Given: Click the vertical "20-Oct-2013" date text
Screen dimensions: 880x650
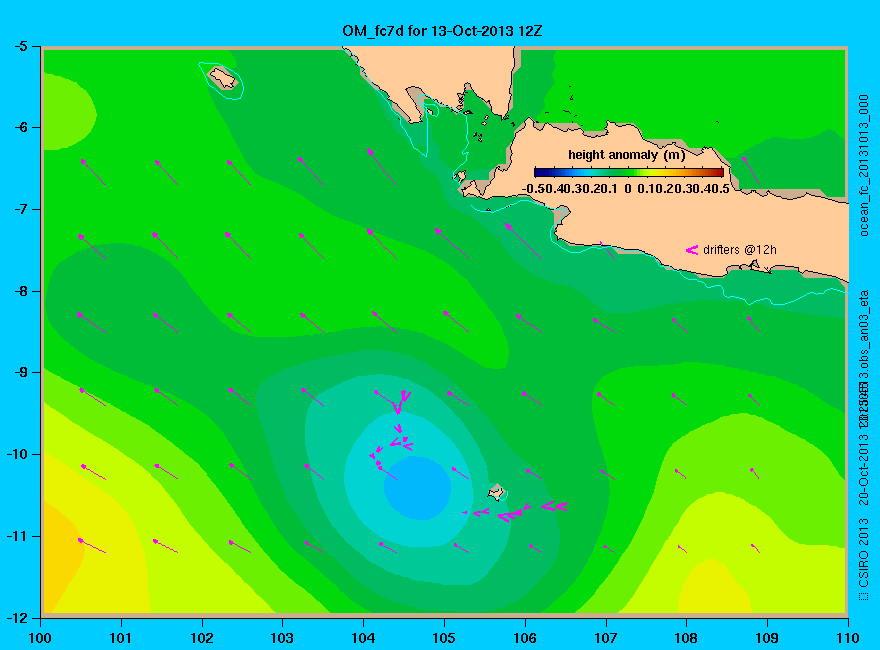Looking at the screenshot, I should point(864,469).
